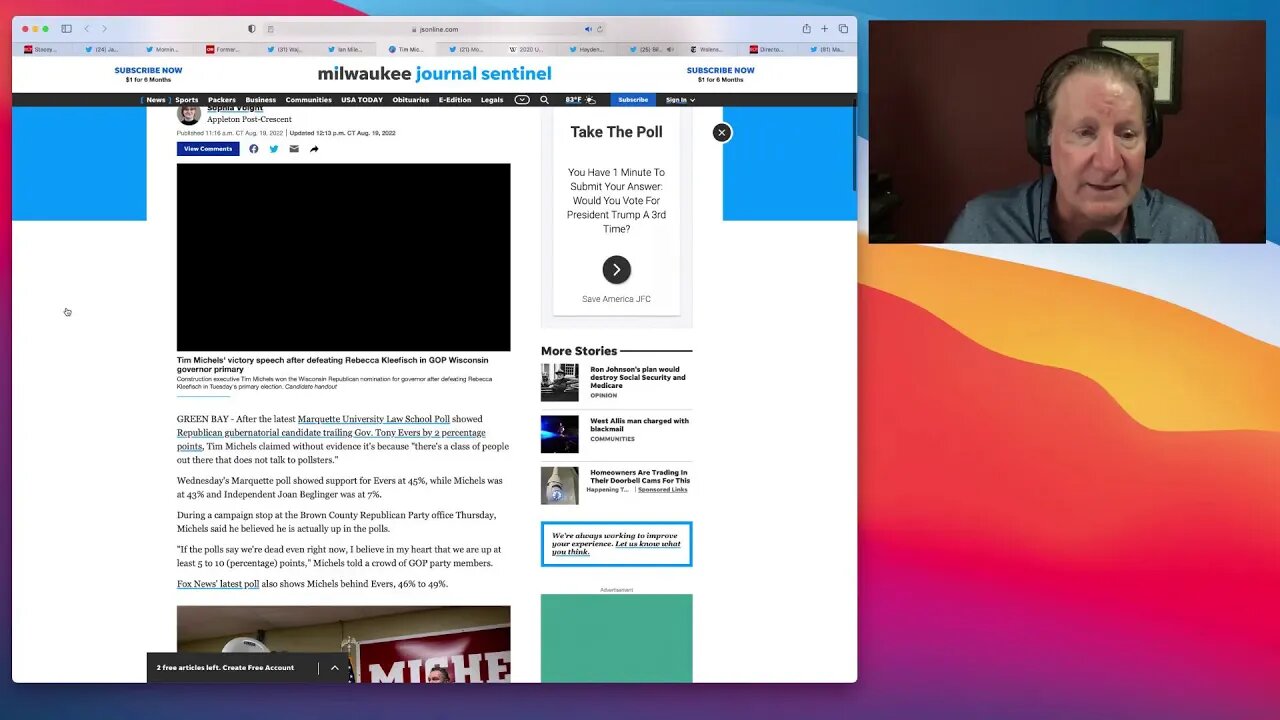Open Fox News' latest poll link
This screenshot has height=720, width=1280.
tap(218, 584)
